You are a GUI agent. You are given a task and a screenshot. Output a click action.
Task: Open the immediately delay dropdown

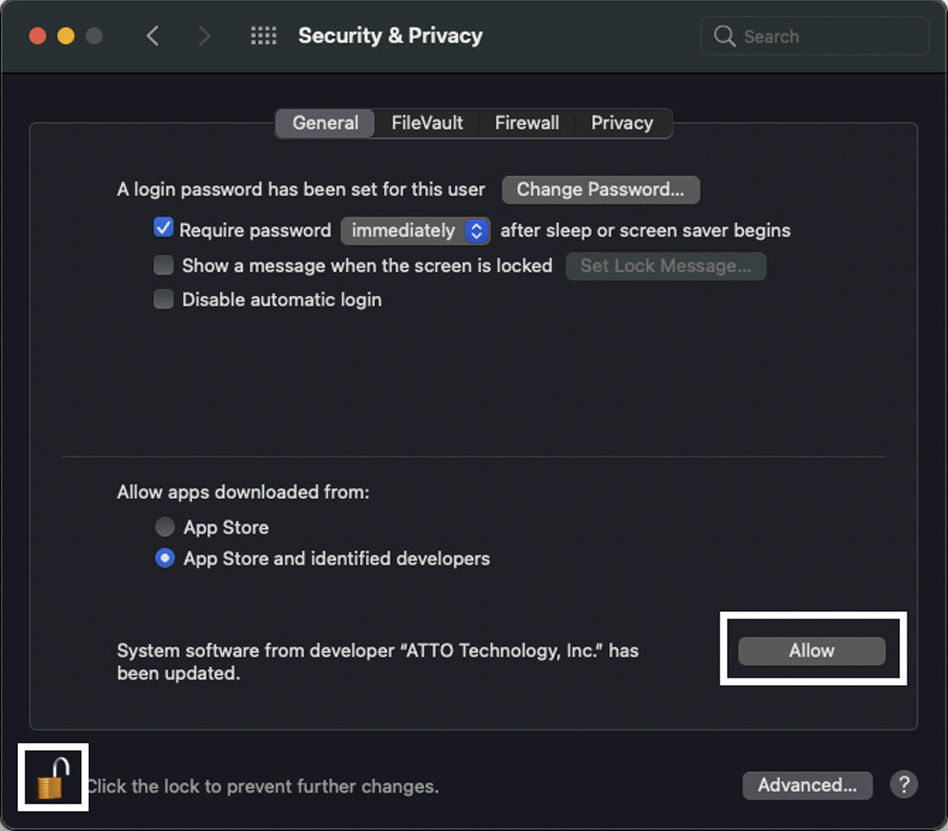coord(415,230)
